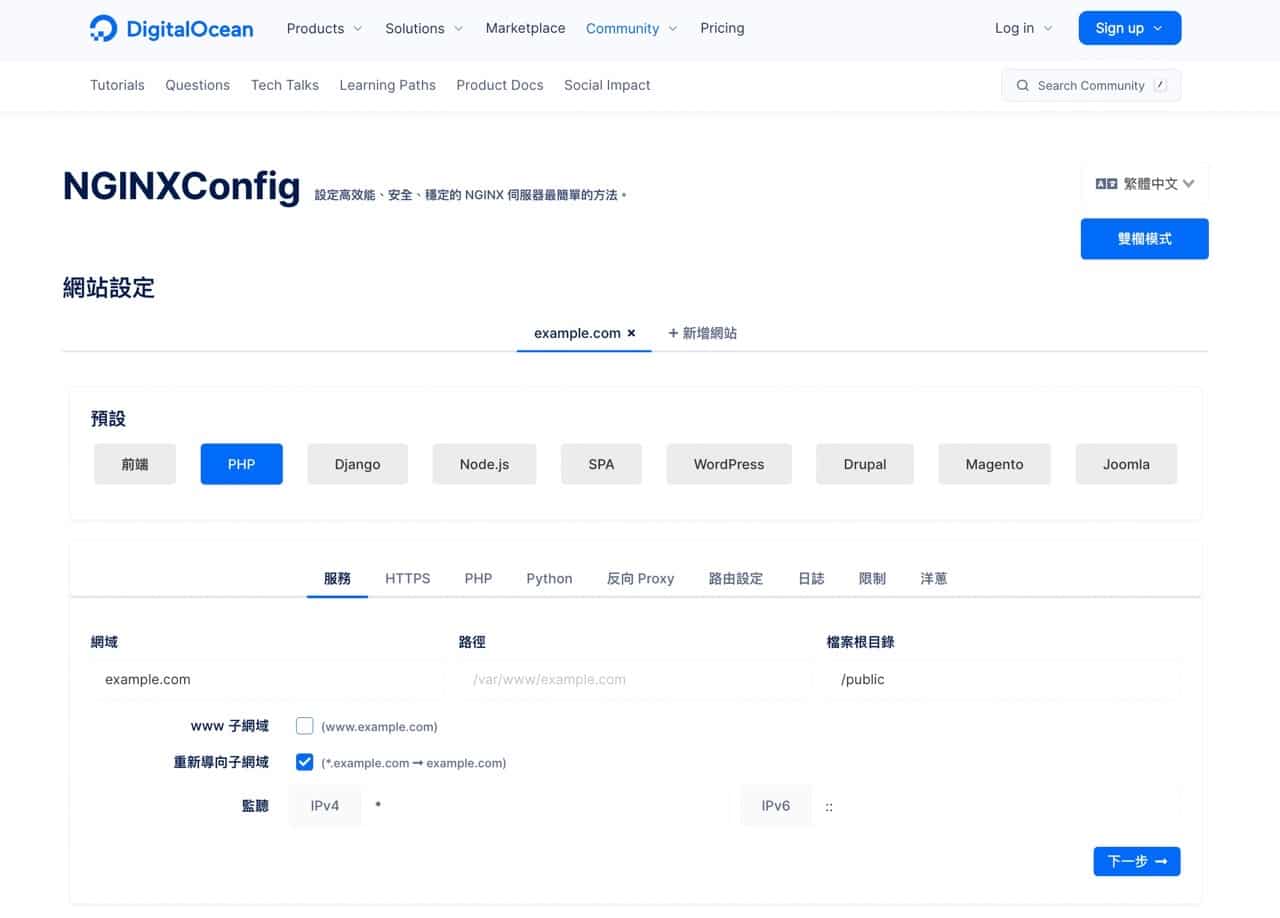Select the Node.js preset
Screen dimensions: 1280x918
pyautogui.click(x=484, y=464)
